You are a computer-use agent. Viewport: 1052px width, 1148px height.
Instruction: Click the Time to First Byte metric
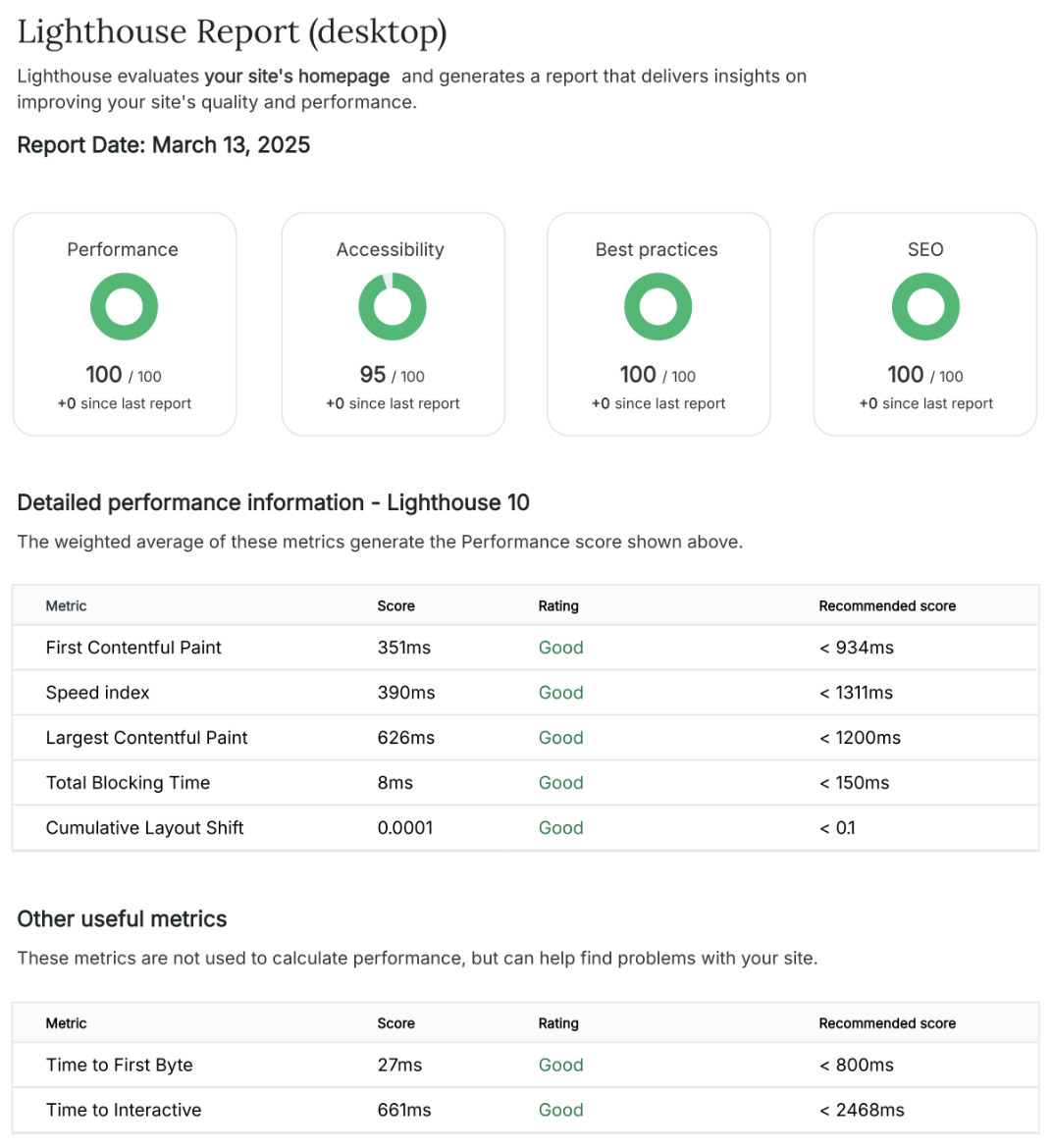119,1065
